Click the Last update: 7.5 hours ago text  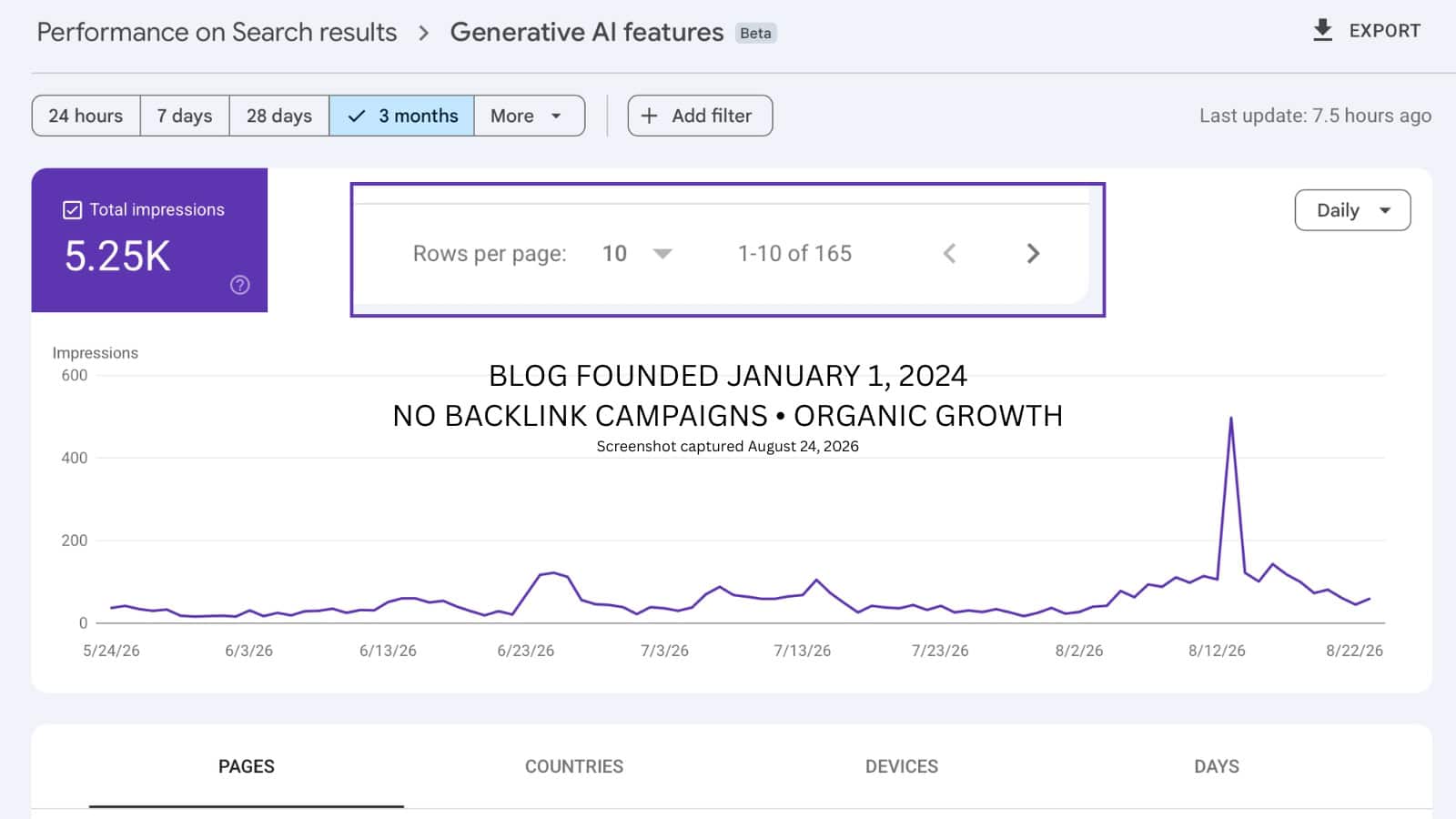(x=1315, y=116)
